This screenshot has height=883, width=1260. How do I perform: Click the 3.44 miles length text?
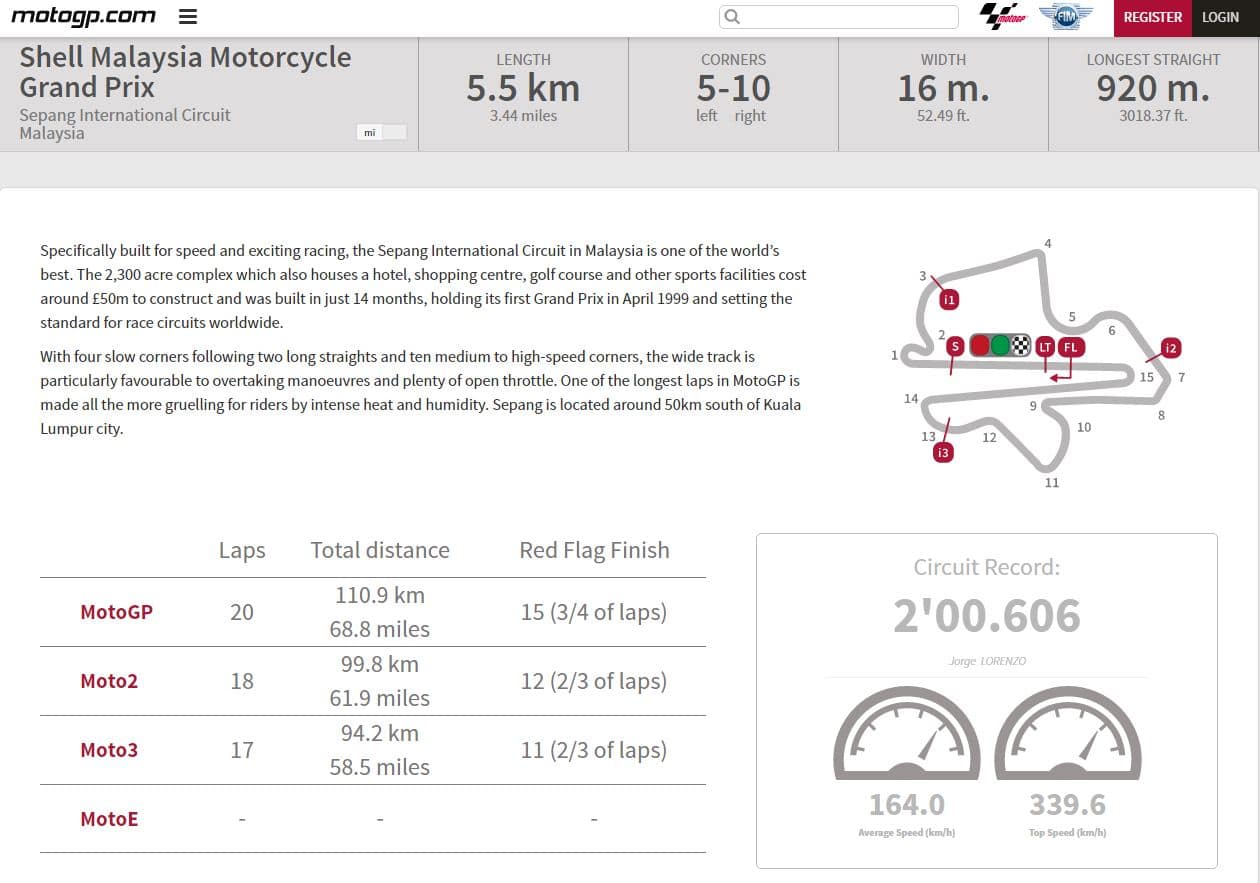pyautogui.click(x=523, y=116)
